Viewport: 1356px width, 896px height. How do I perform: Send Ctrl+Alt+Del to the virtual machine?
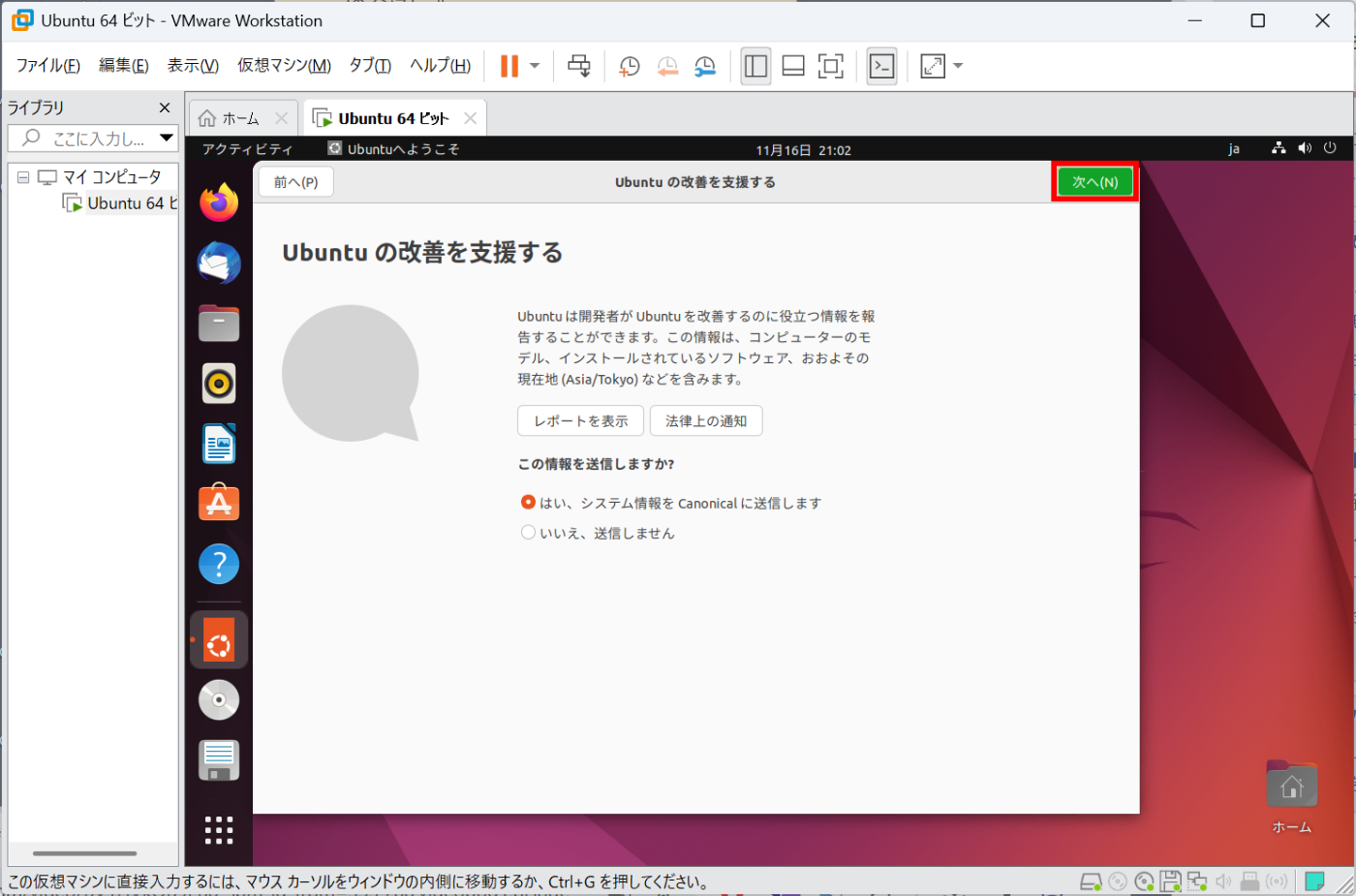[x=579, y=66]
